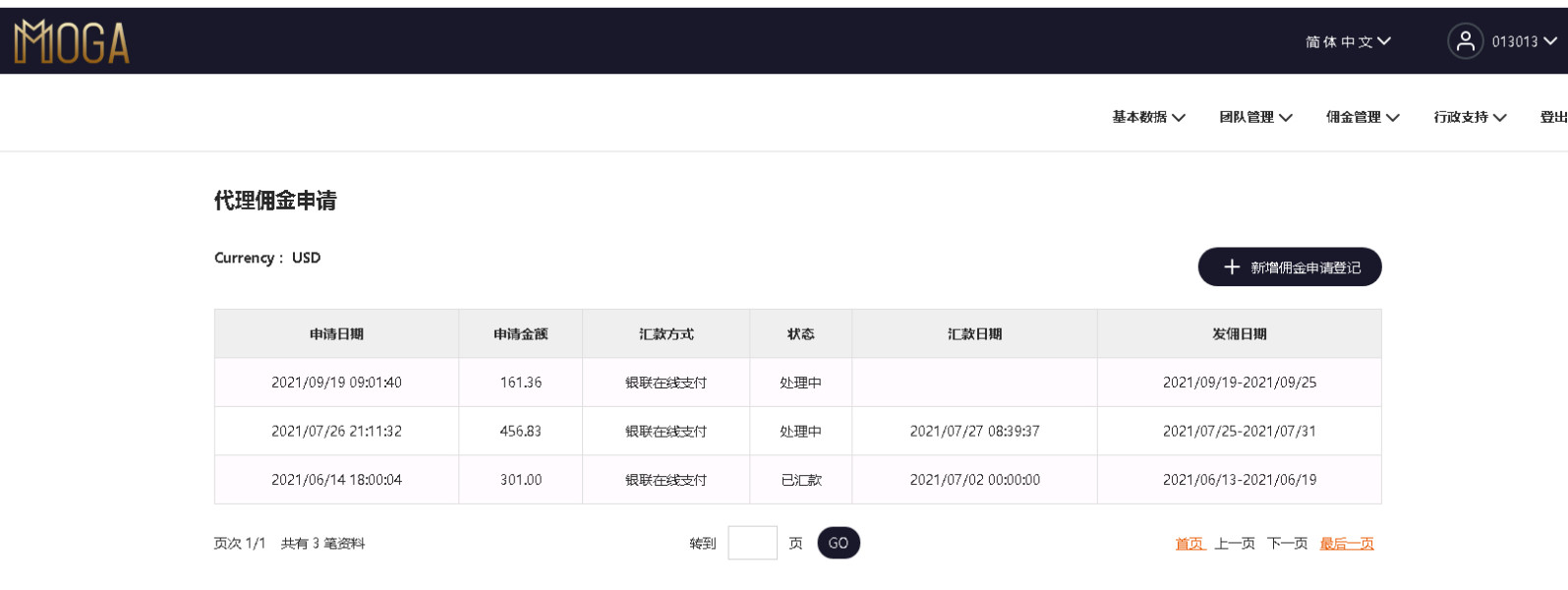Click the 2021/09/19-2021/09/25 commission period cell
1568x590 pixels.
1240,383
